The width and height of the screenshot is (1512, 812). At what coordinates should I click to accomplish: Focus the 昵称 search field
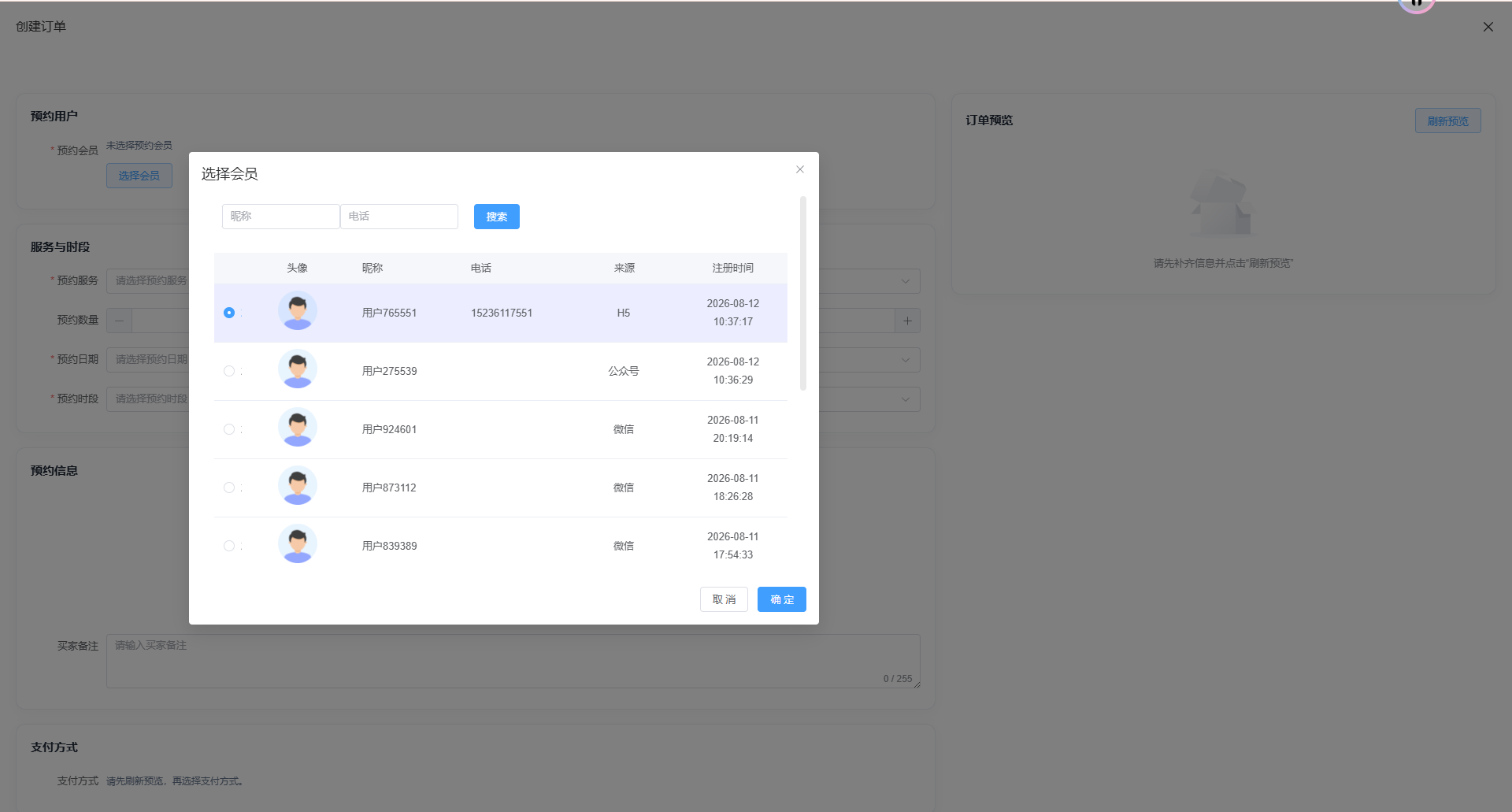[281, 217]
